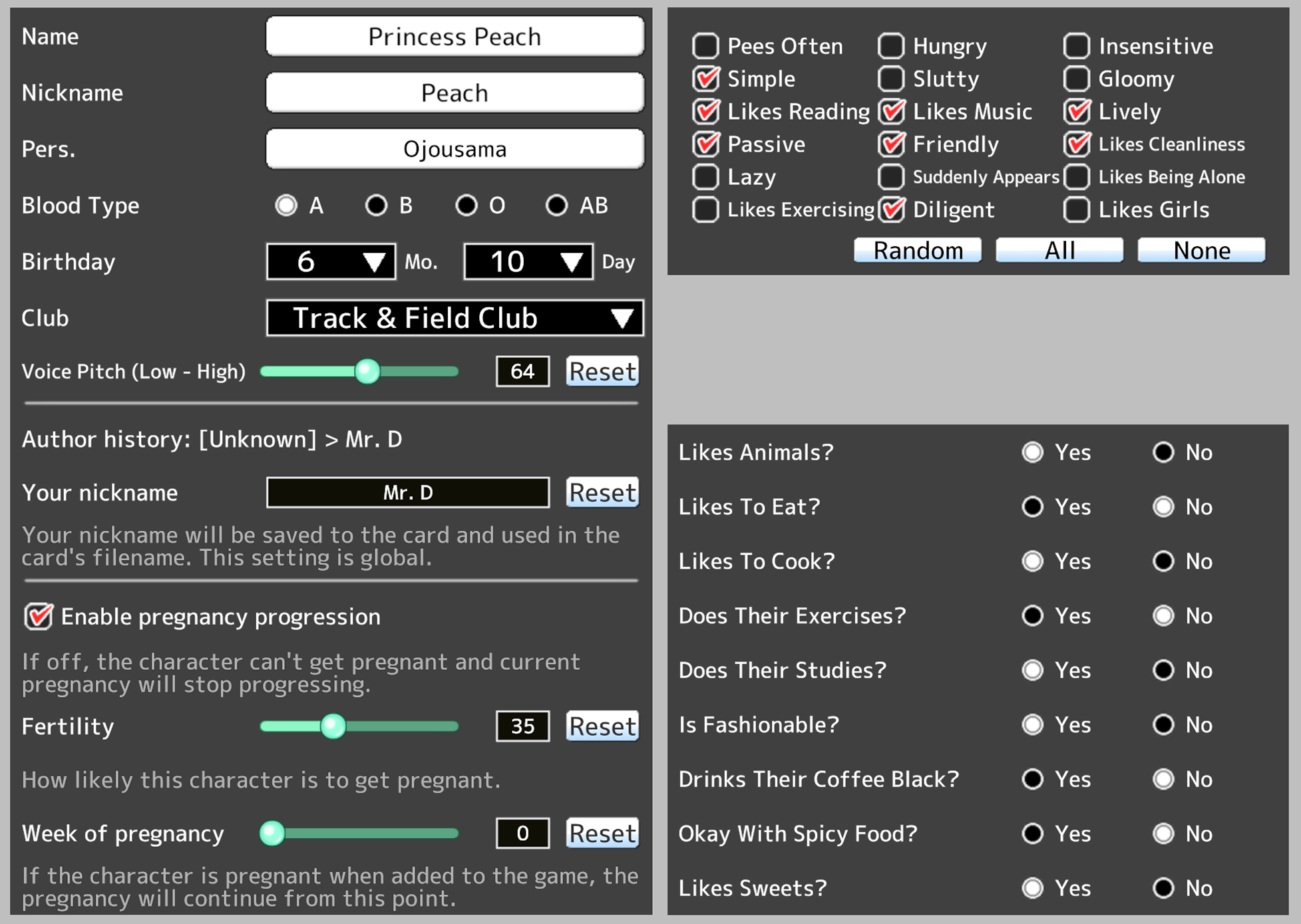Select Yes for Is Fashionable

point(1033,724)
